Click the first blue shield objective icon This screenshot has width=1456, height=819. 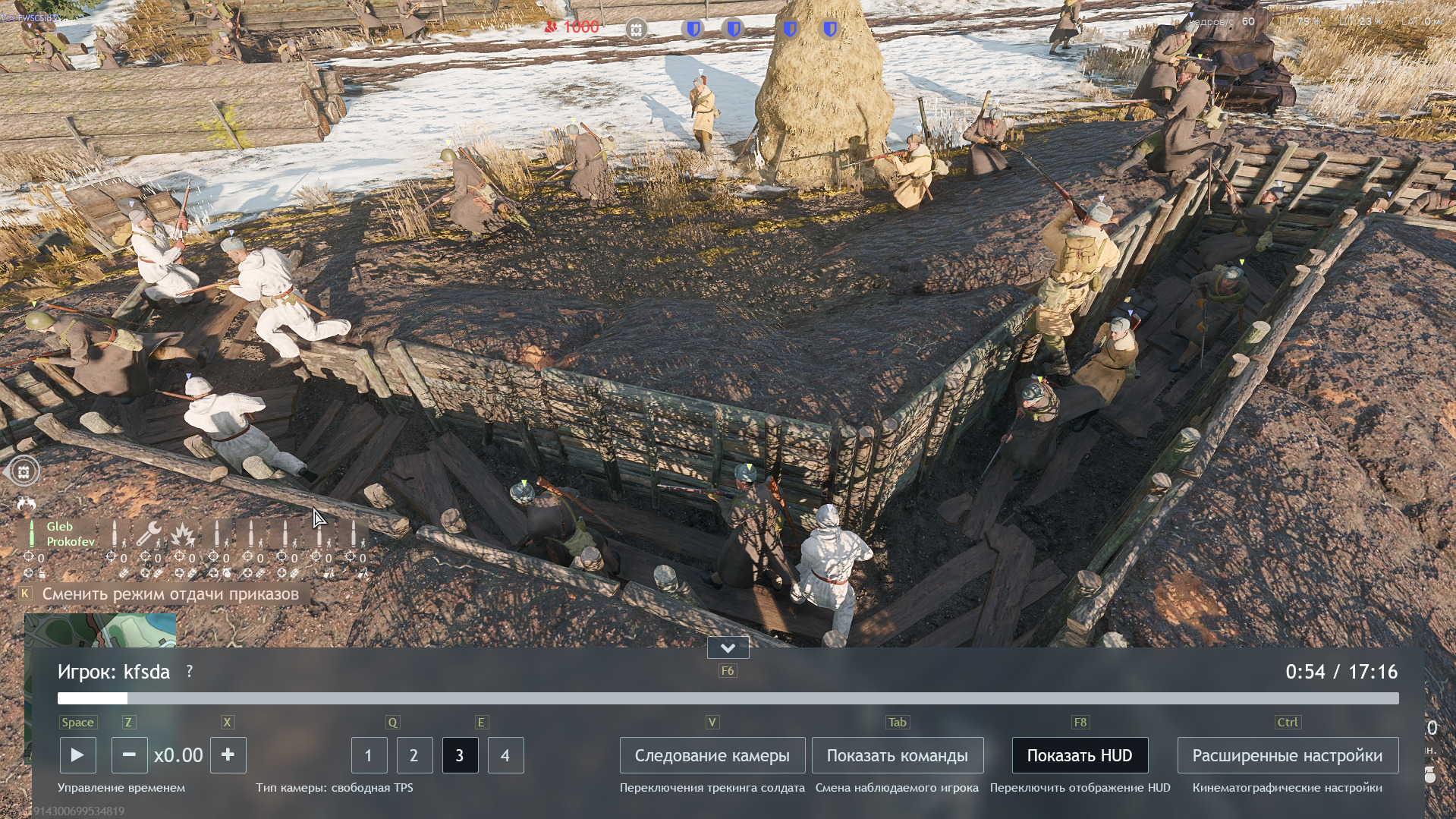click(693, 30)
